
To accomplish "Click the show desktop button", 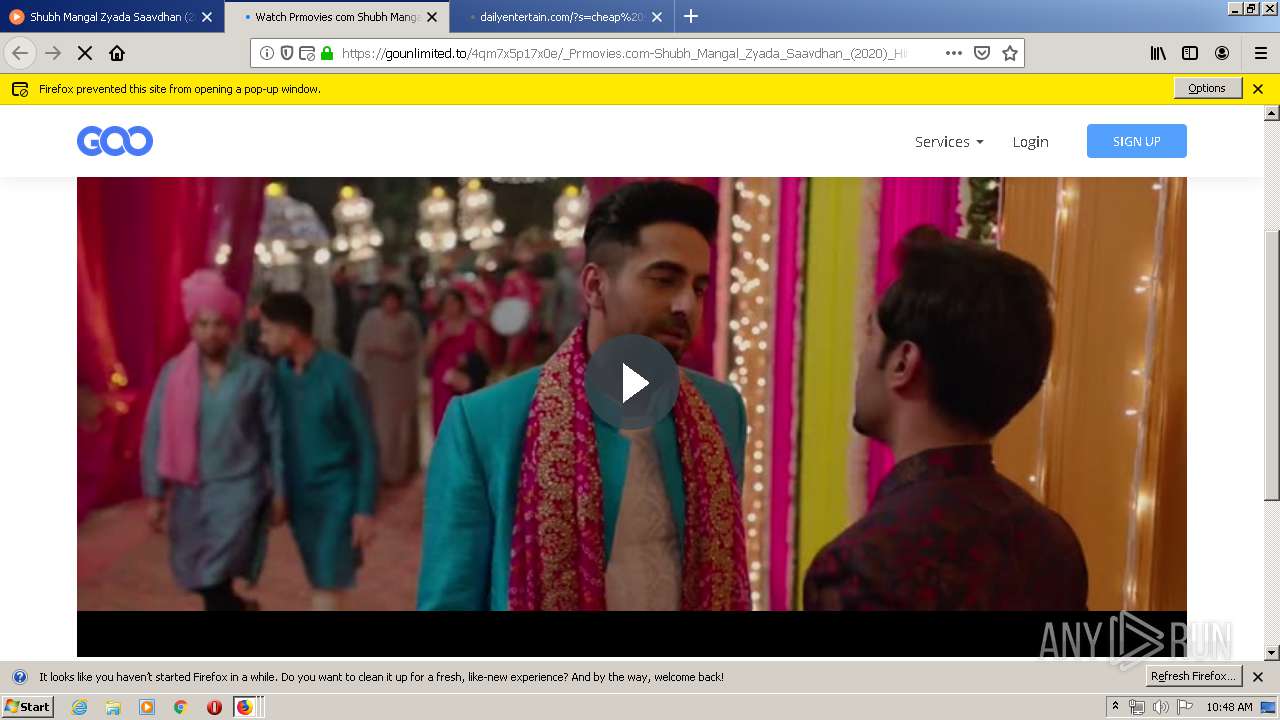I will (x=1269, y=707).
